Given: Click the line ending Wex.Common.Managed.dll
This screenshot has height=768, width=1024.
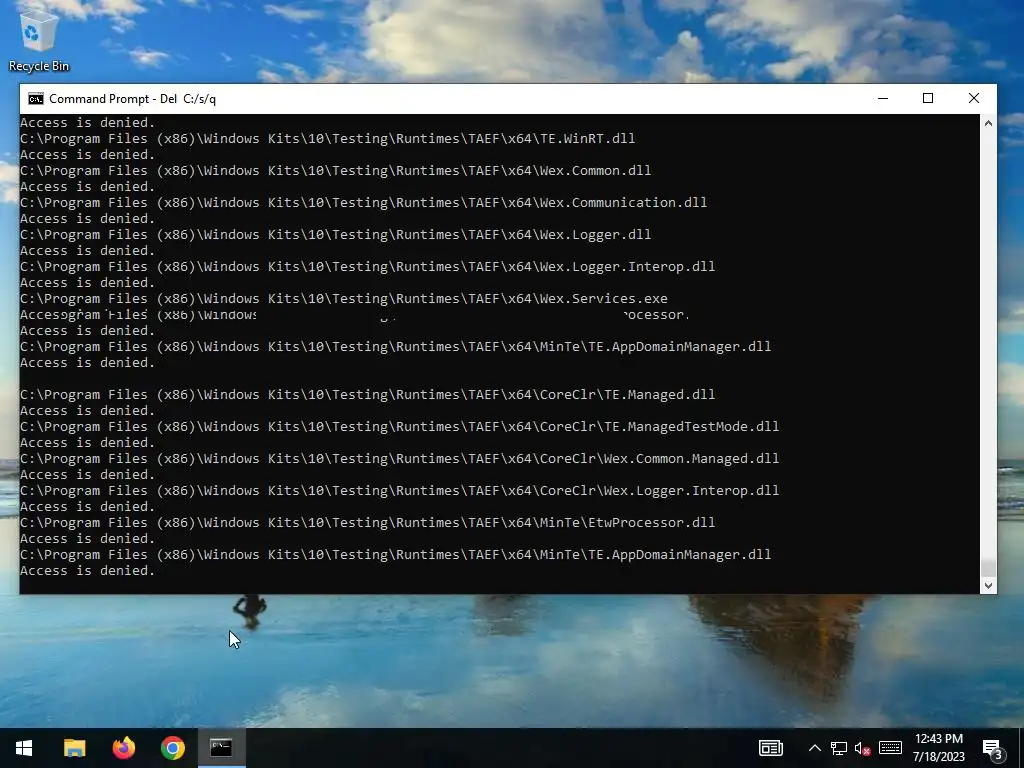Looking at the screenshot, I should (399, 458).
